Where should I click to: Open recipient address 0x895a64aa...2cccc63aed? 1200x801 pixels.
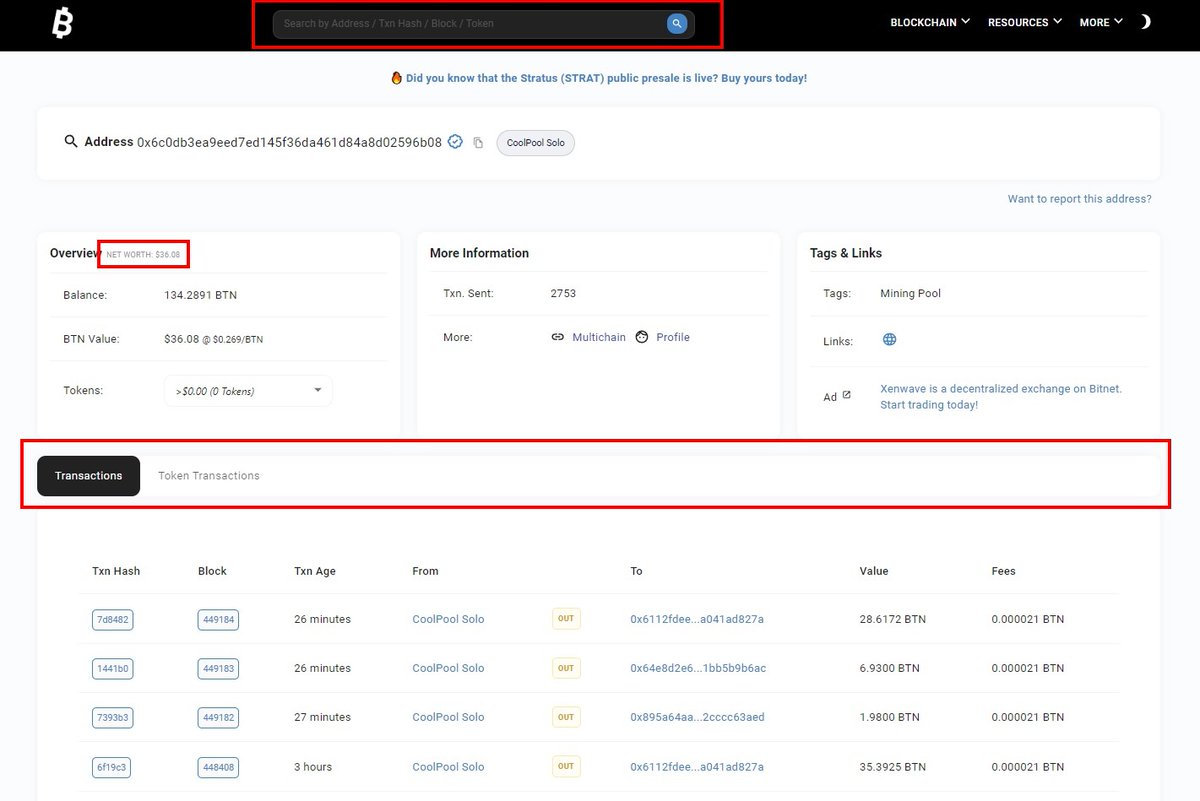(x=697, y=717)
